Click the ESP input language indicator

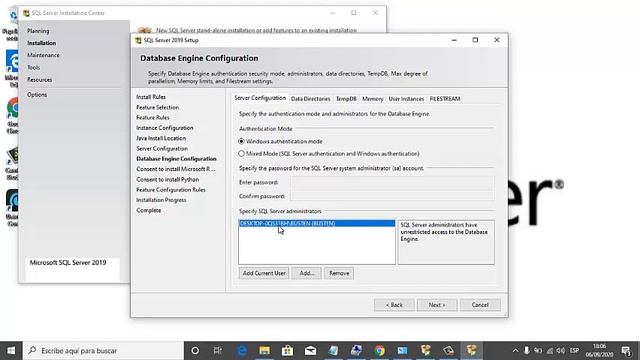pos(574,351)
